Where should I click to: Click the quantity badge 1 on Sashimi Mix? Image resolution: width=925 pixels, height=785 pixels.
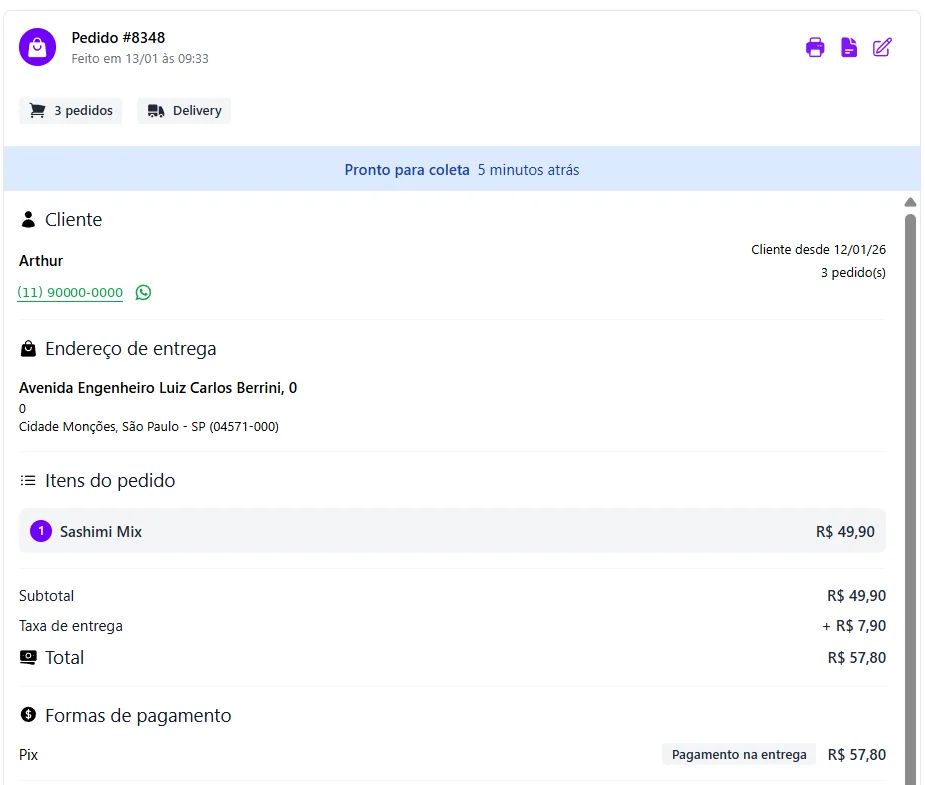coord(41,531)
